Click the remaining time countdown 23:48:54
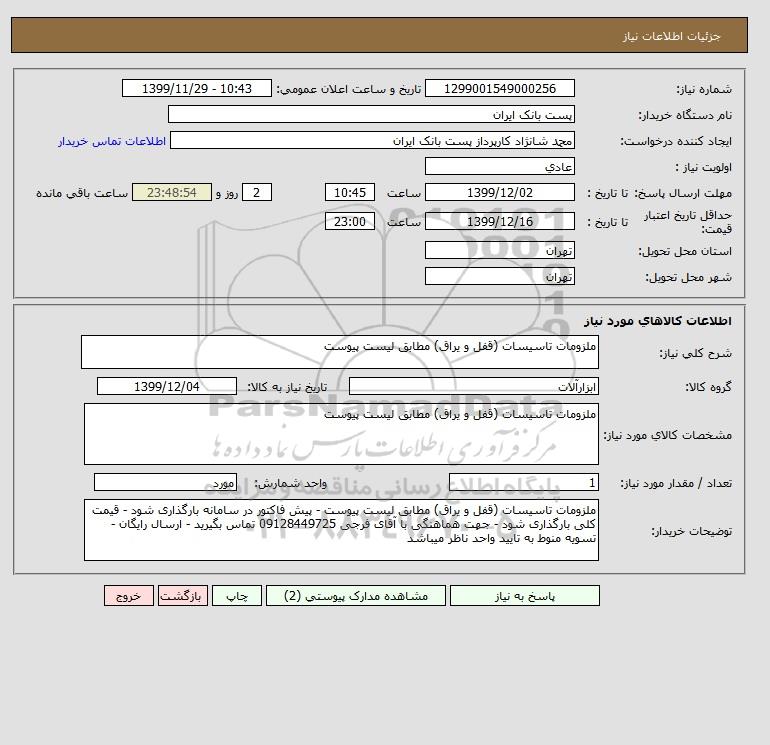The image size is (770, 745). 172,193
